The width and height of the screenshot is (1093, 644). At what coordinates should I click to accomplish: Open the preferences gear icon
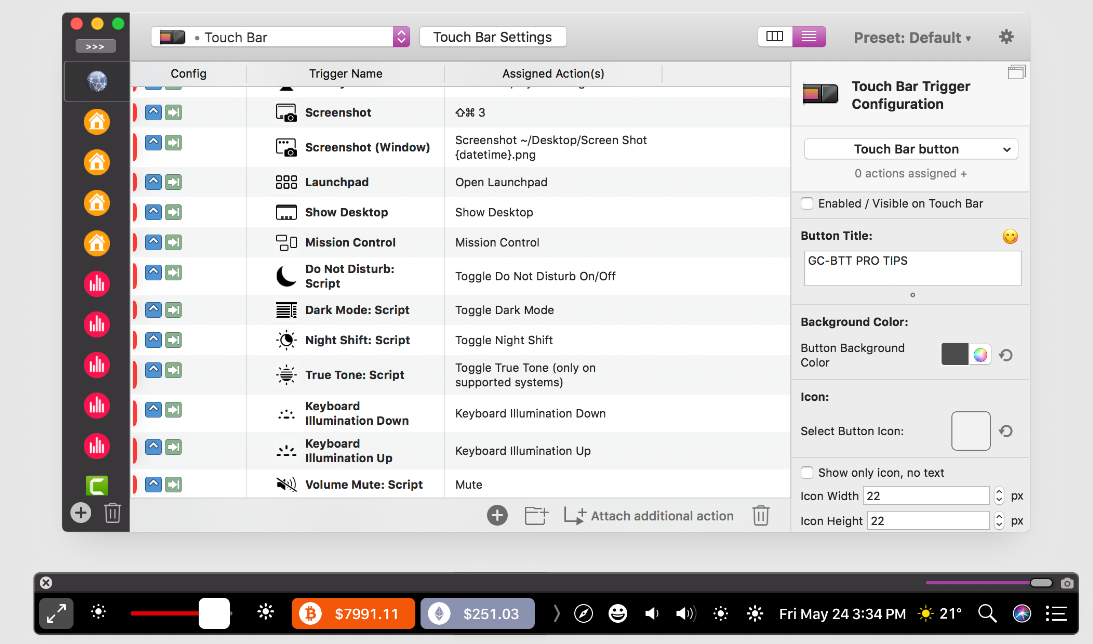click(x=1006, y=37)
